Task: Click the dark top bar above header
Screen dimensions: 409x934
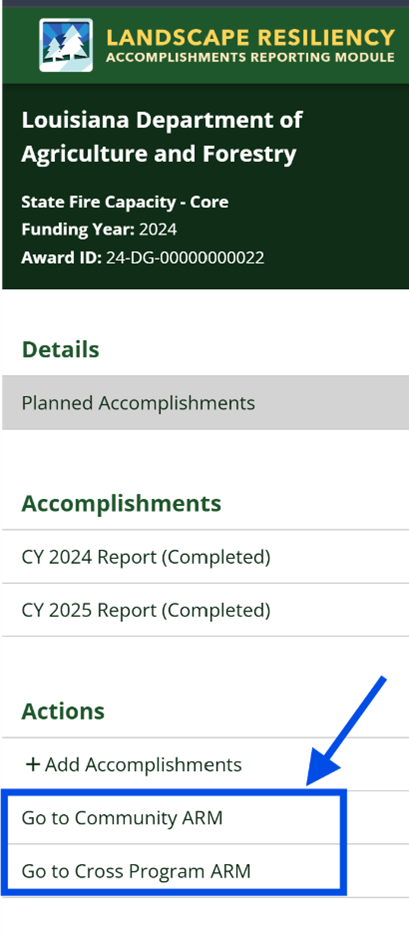Action: click(x=205, y=4)
